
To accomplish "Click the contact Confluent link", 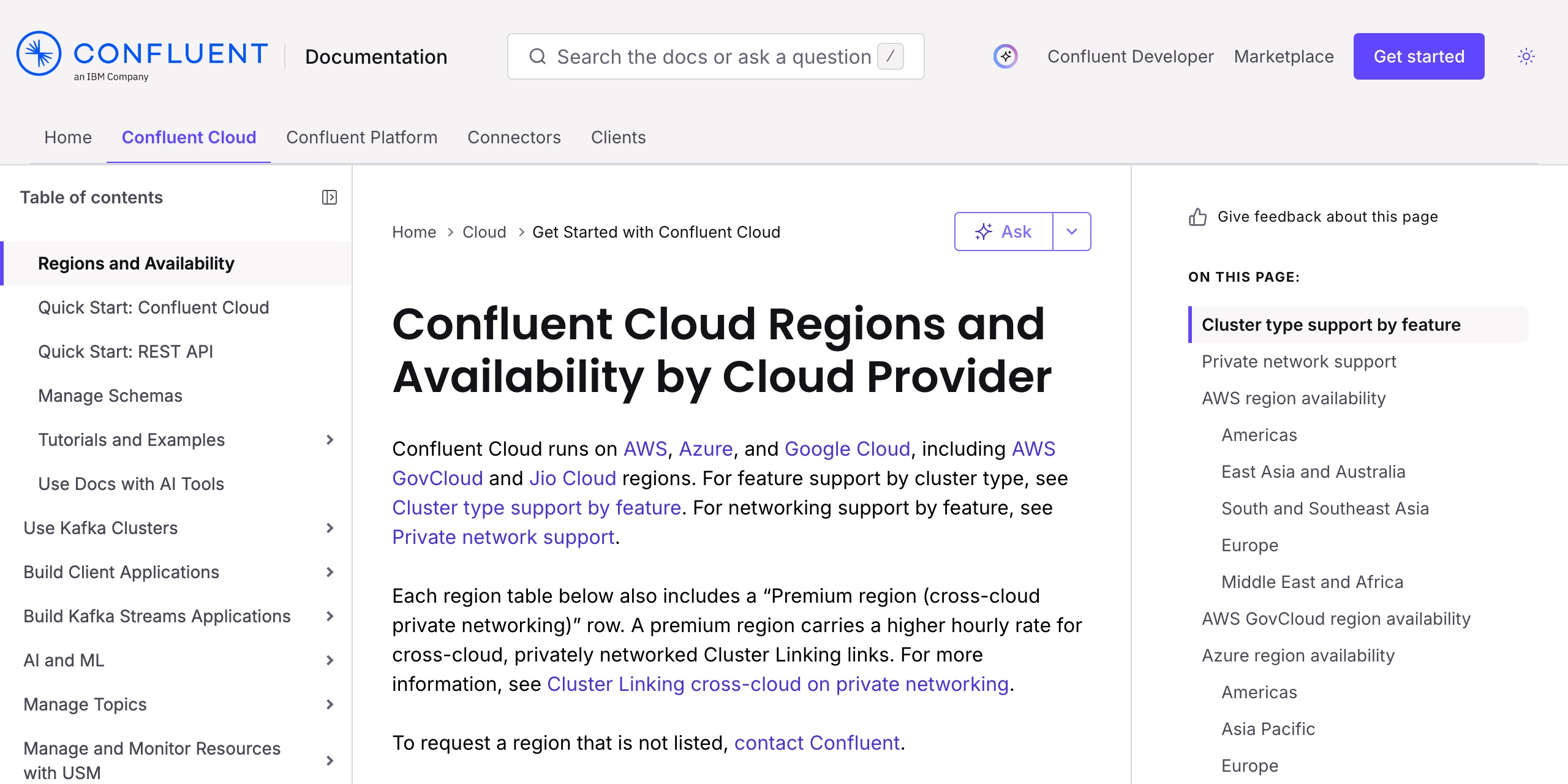I will click(x=817, y=743).
